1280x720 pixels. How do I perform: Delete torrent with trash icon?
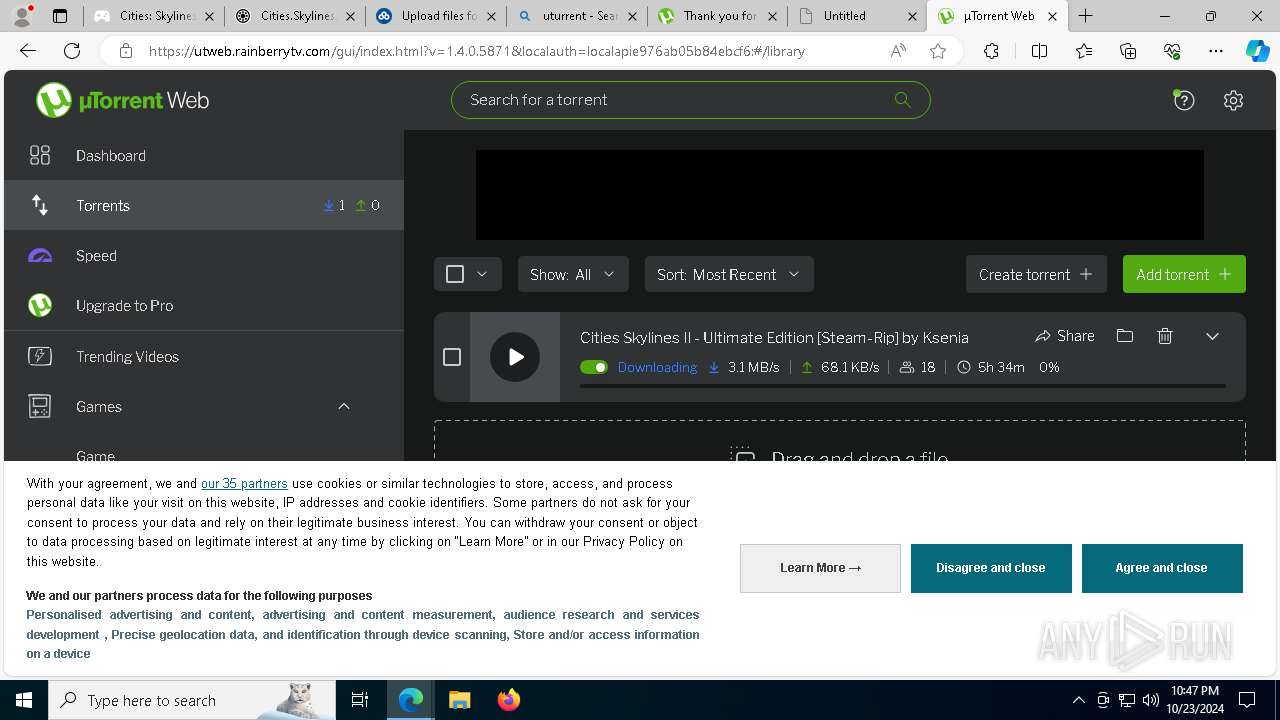tap(1165, 336)
